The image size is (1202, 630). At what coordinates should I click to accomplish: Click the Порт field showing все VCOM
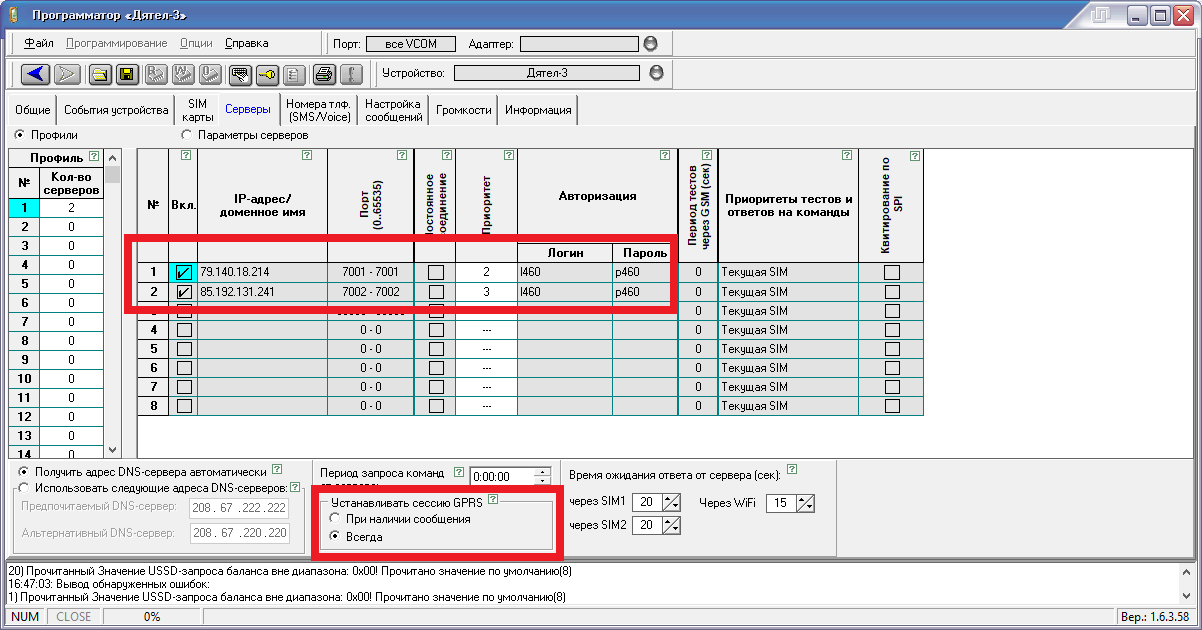[x=409, y=44]
